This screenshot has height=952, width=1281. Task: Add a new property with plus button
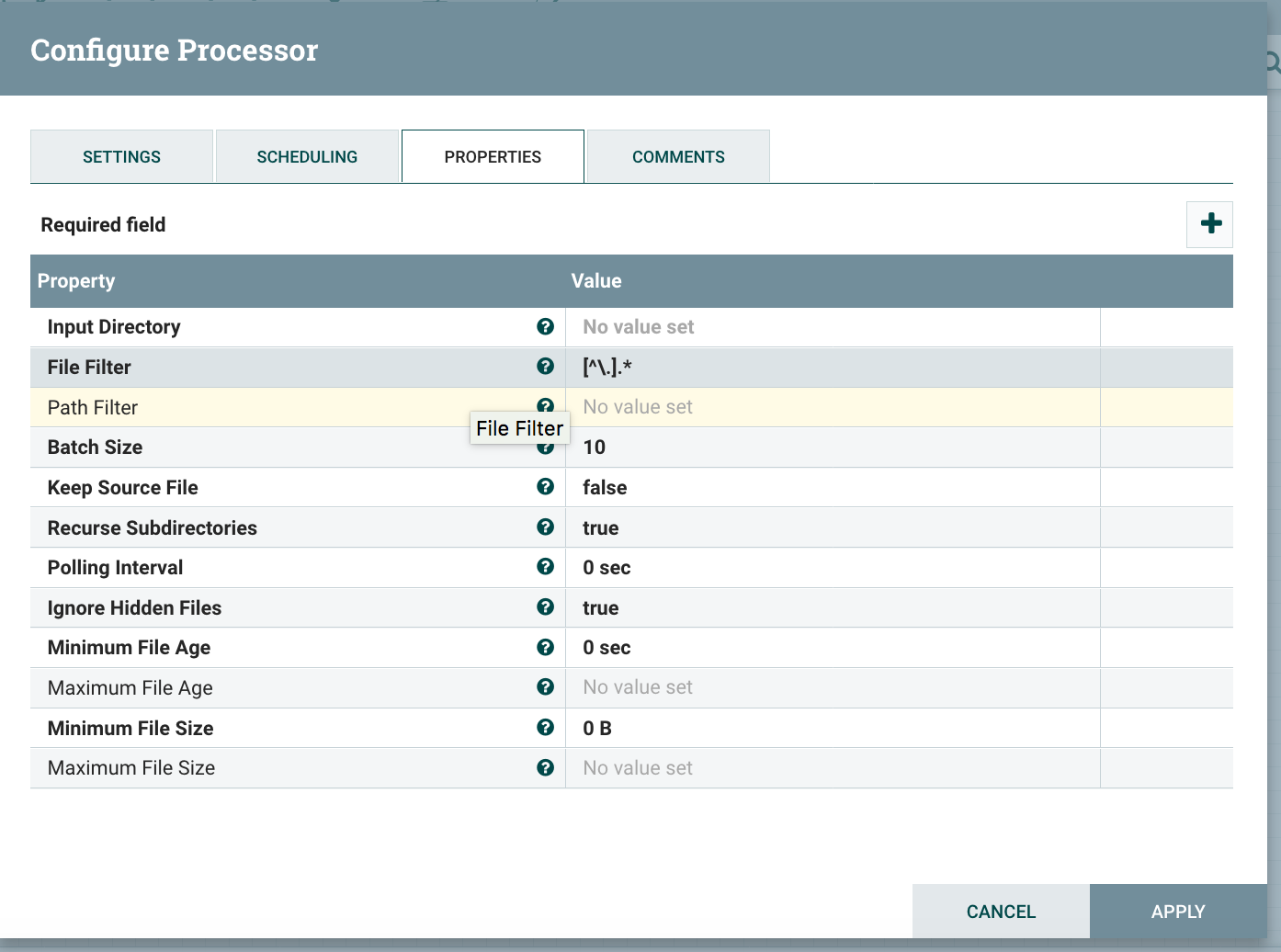1209,224
